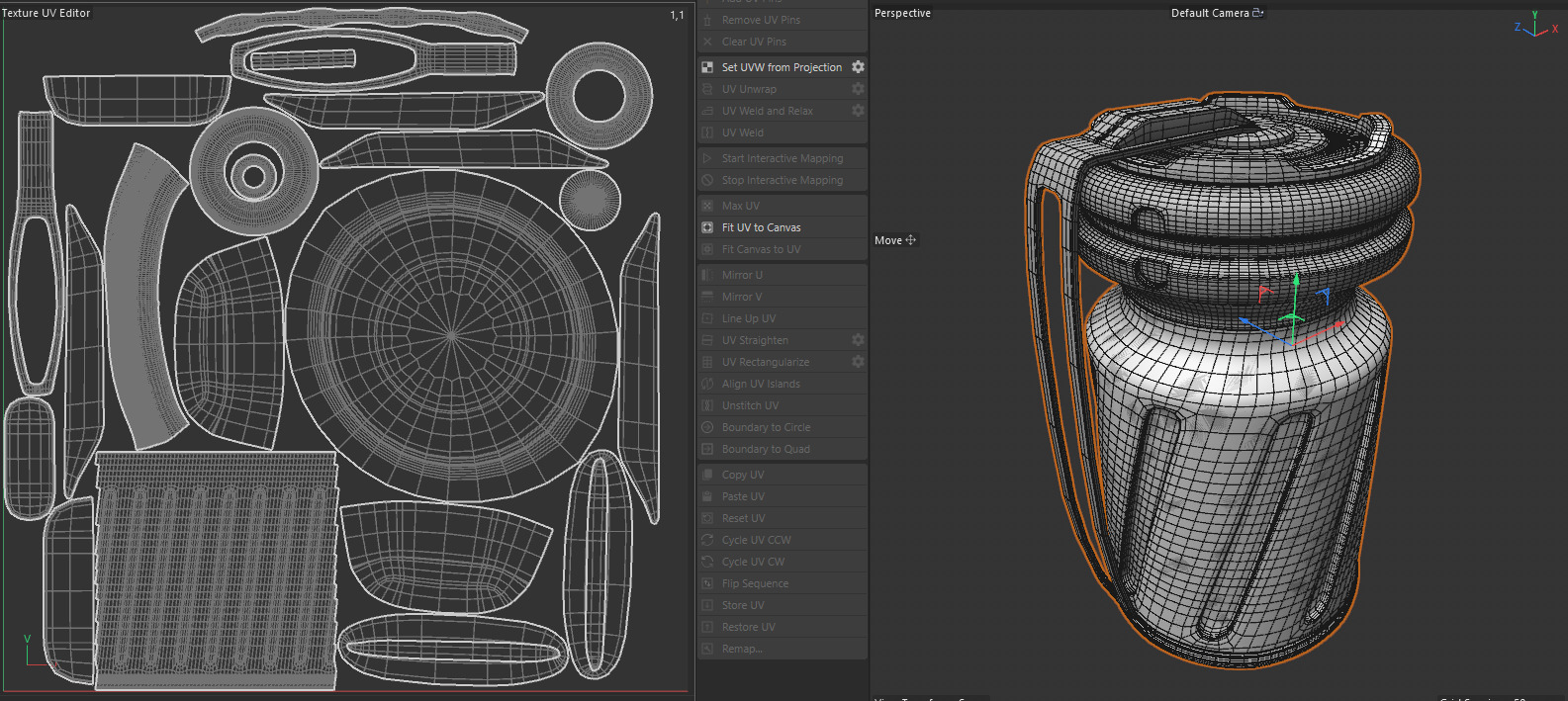Select the small solid disc UV island
The height and width of the screenshot is (701, 1568).
point(590,201)
